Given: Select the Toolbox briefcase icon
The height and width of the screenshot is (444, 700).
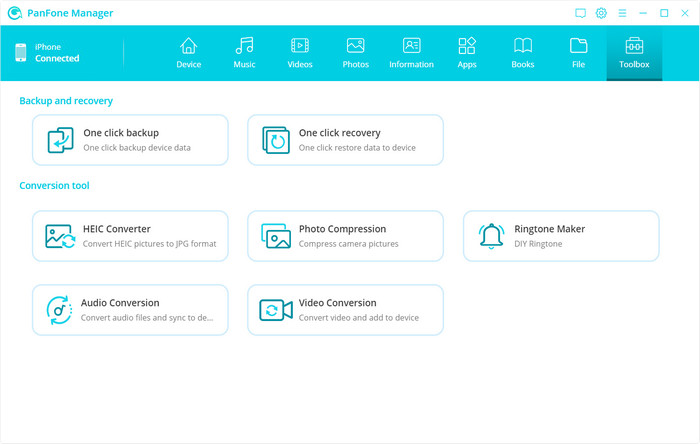Looking at the screenshot, I should (x=634, y=46).
